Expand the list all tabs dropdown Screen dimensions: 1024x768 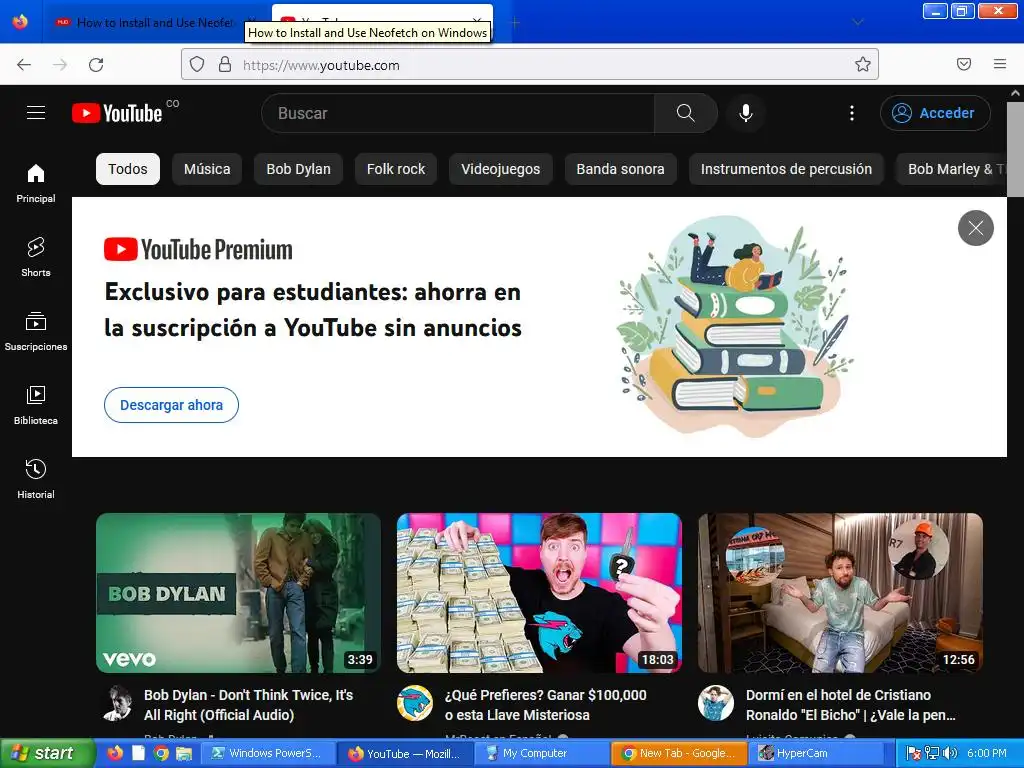tap(858, 22)
